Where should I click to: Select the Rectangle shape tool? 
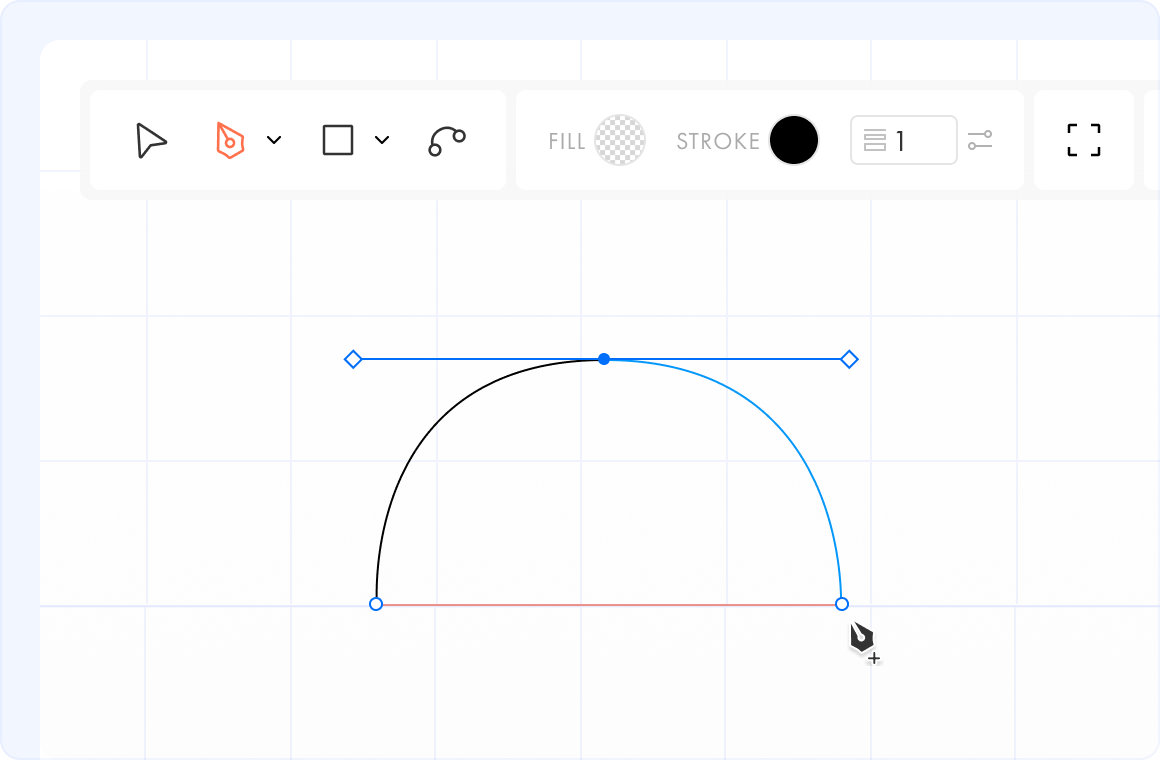point(338,140)
